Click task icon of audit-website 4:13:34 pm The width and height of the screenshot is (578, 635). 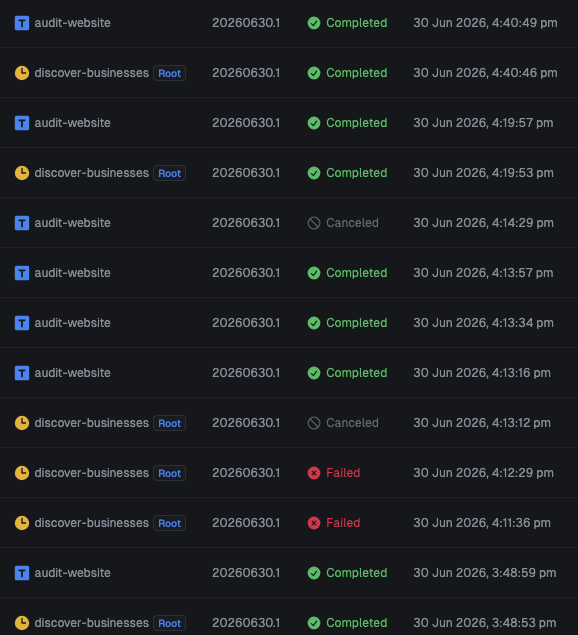tap(22, 323)
